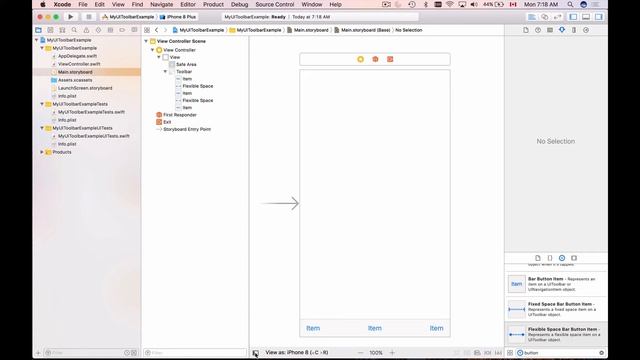
Task: Toggle the document outline visibility
Action: pyautogui.click(x=255, y=353)
